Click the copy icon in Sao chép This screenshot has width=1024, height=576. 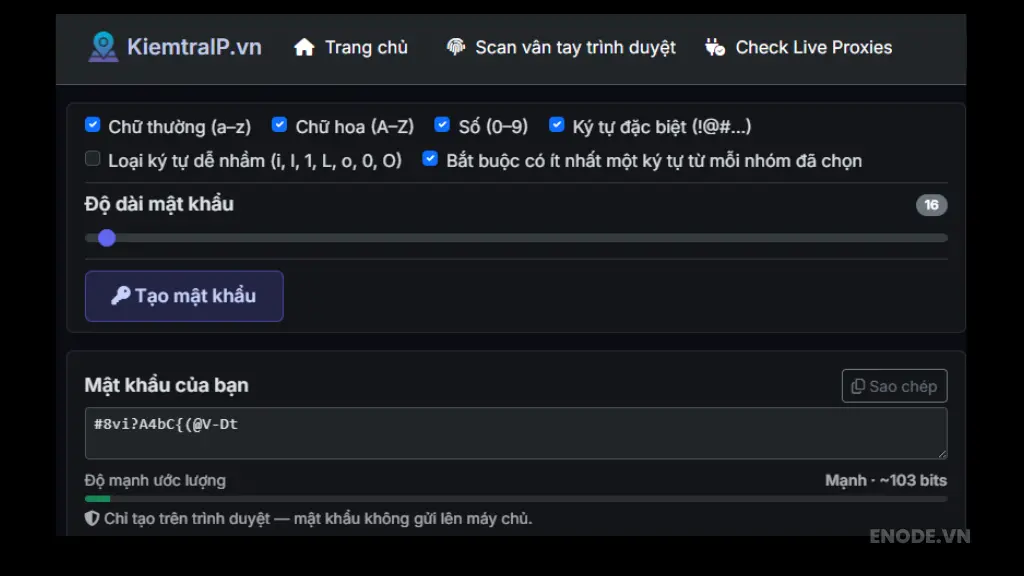coord(858,386)
